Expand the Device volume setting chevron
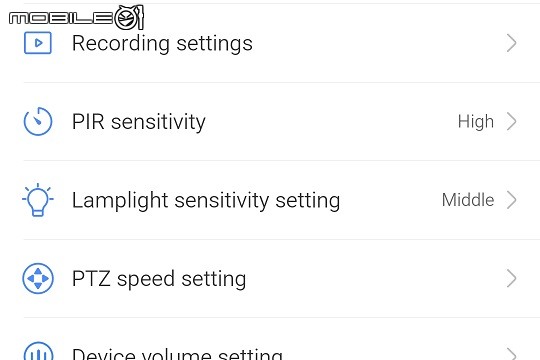The image size is (540, 360). click(x=512, y=354)
